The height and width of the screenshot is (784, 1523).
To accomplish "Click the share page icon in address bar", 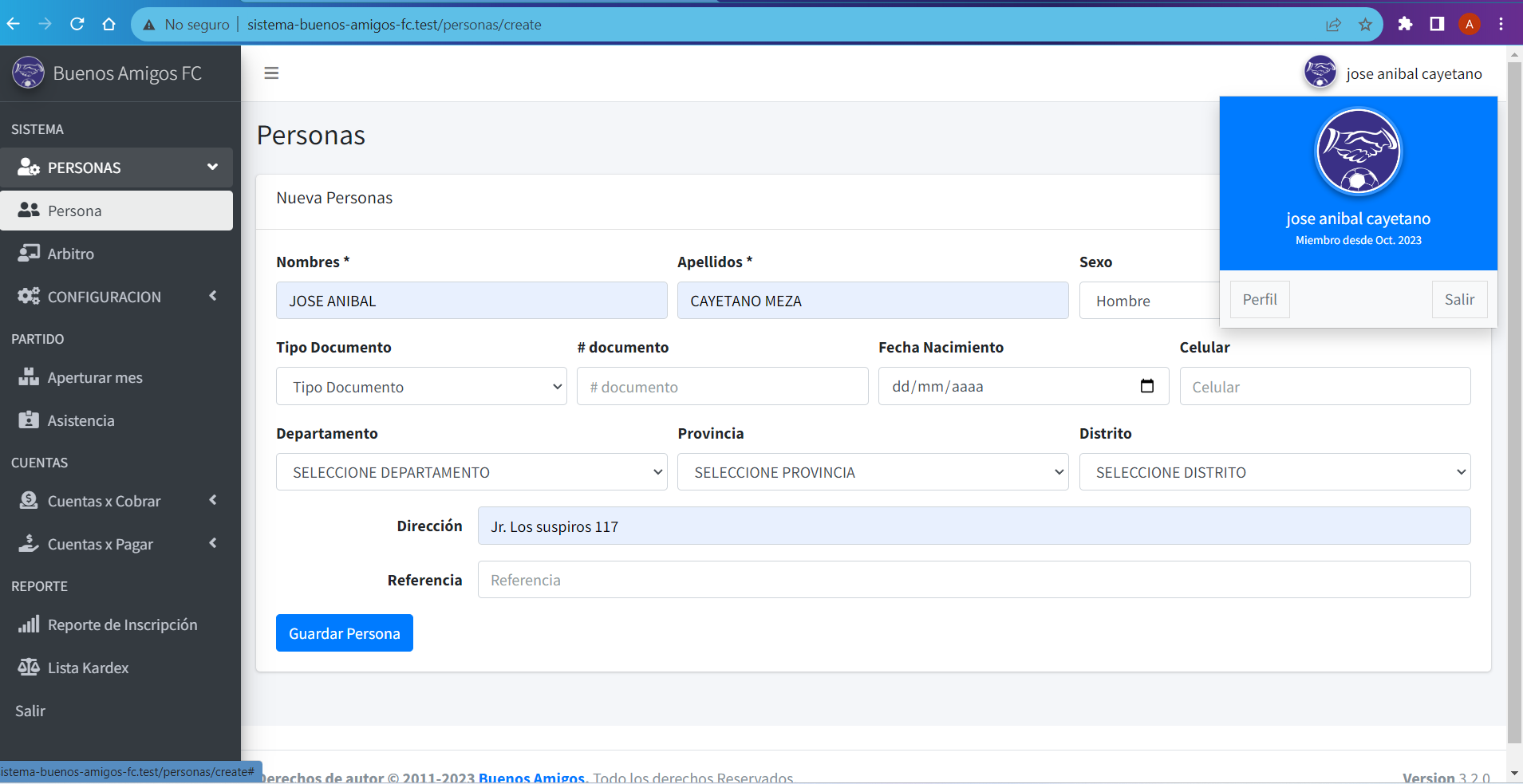I will coord(1333,25).
